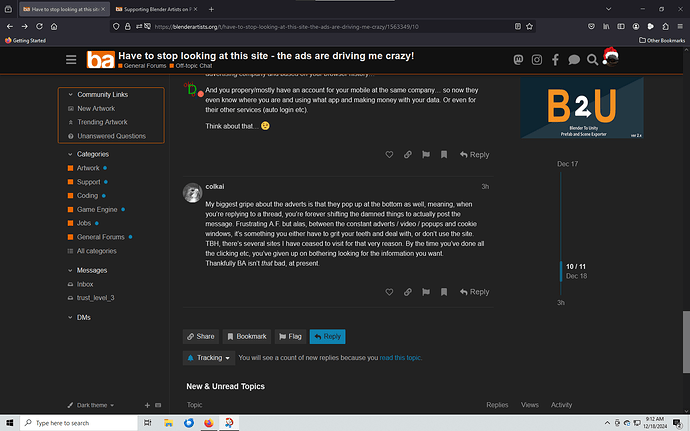The height and width of the screenshot is (431, 690).
Task: Expand the DMs section
Action: (x=70, y=317)
